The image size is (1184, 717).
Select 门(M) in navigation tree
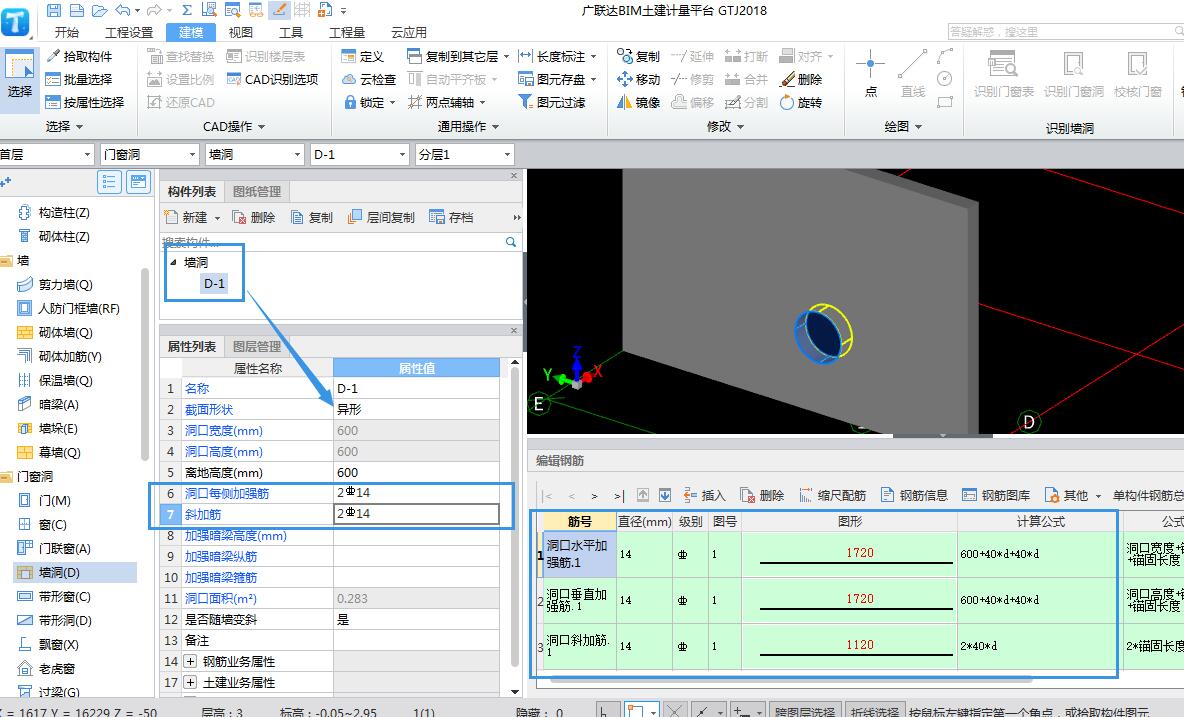pos(54,500)
